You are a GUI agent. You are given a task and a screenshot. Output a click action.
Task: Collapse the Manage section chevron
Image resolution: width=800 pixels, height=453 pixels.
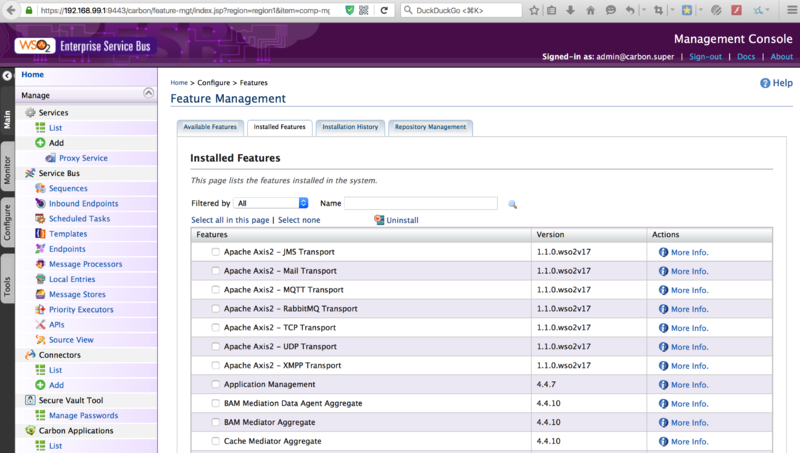148,92
